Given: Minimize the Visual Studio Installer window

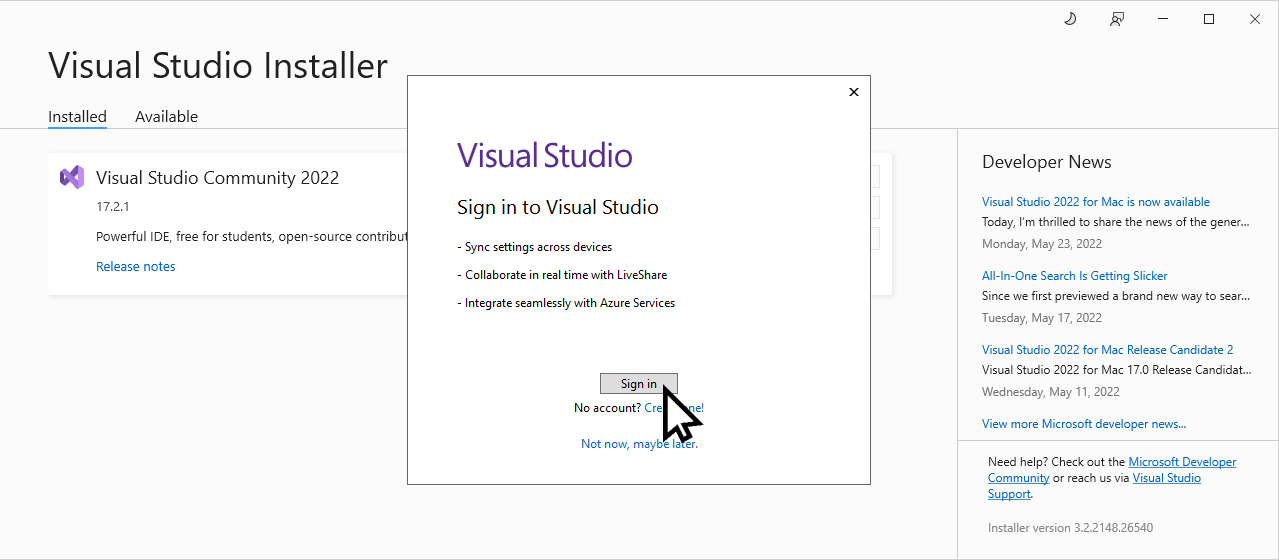Looking at the screenshot, I should (1163, 19).
